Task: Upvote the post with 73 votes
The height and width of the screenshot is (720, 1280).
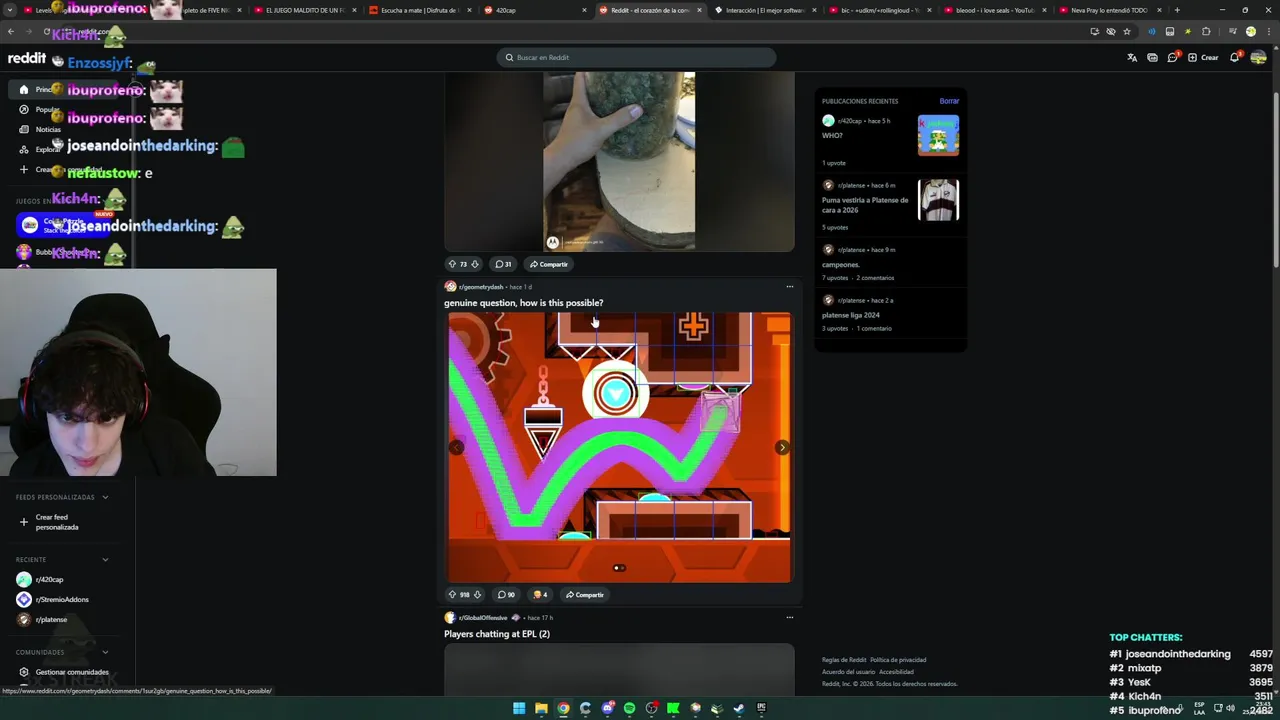Action: pyautogui.click(x=452, y=264)
